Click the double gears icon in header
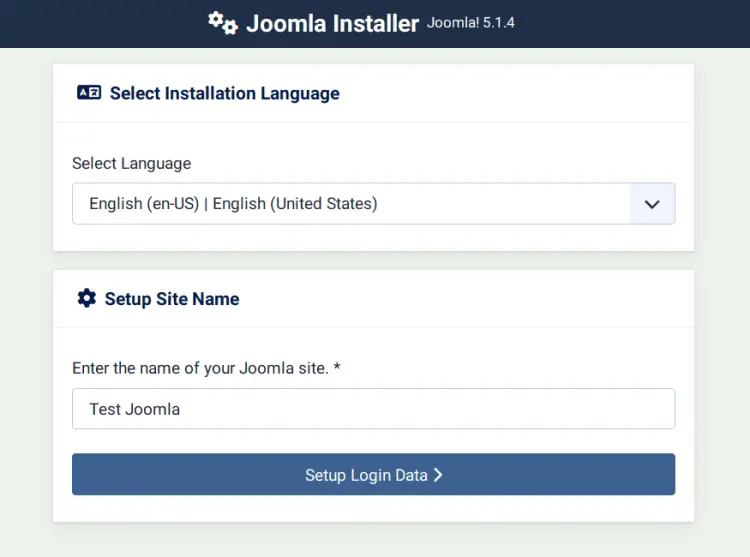750x557 pixels. tap(222, 23)
